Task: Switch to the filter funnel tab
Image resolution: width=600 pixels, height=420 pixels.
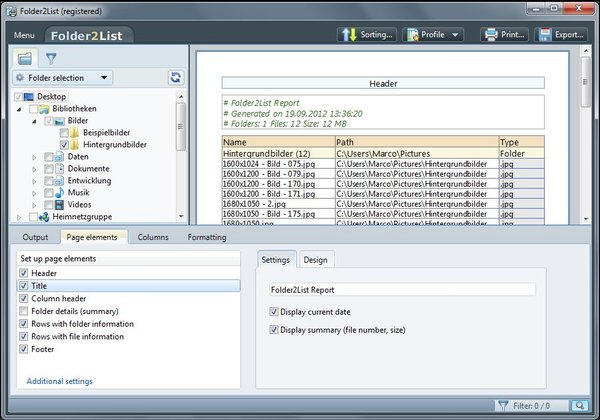Action: coord(50,58)
